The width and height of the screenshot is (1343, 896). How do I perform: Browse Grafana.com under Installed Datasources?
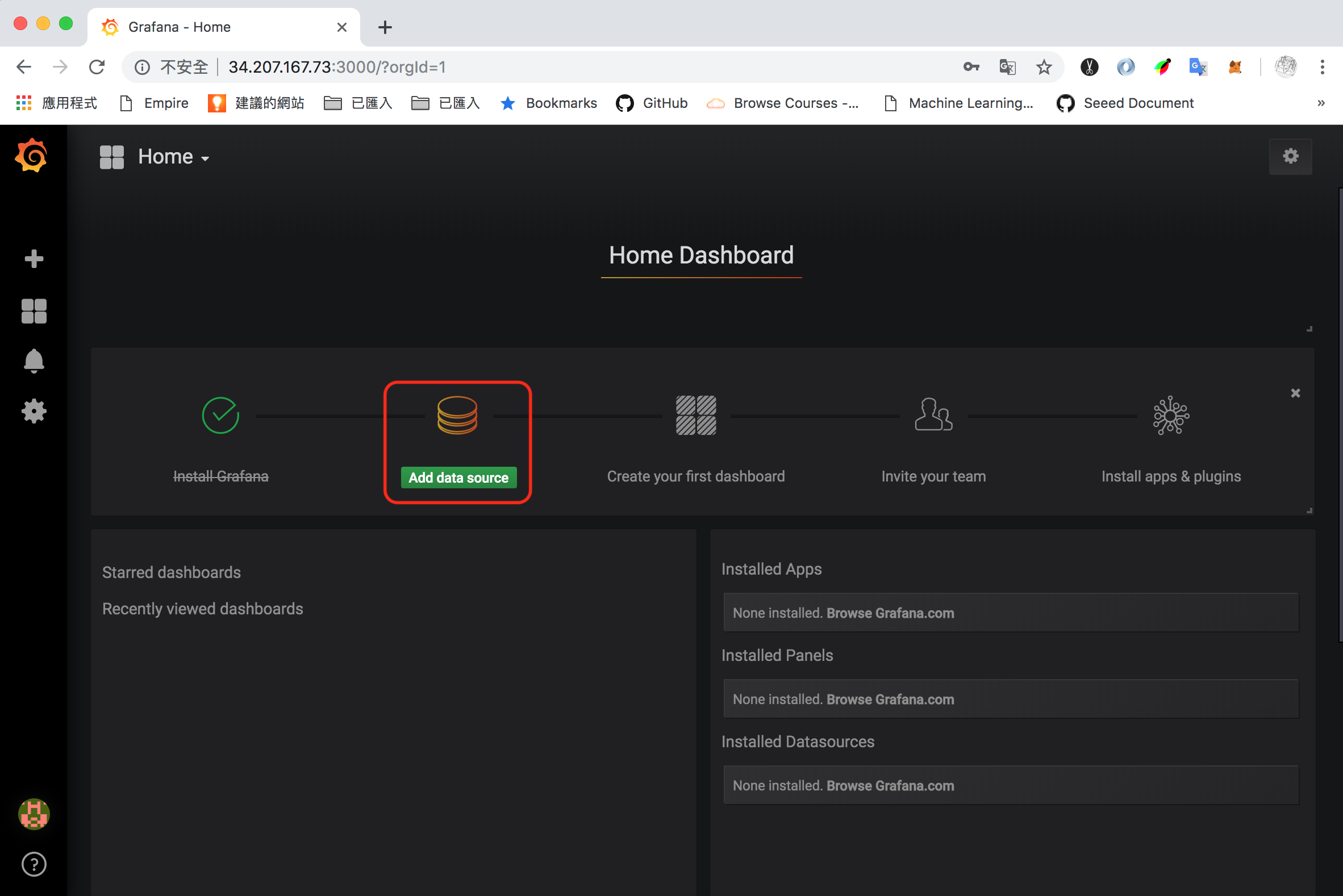click(890, 786)
